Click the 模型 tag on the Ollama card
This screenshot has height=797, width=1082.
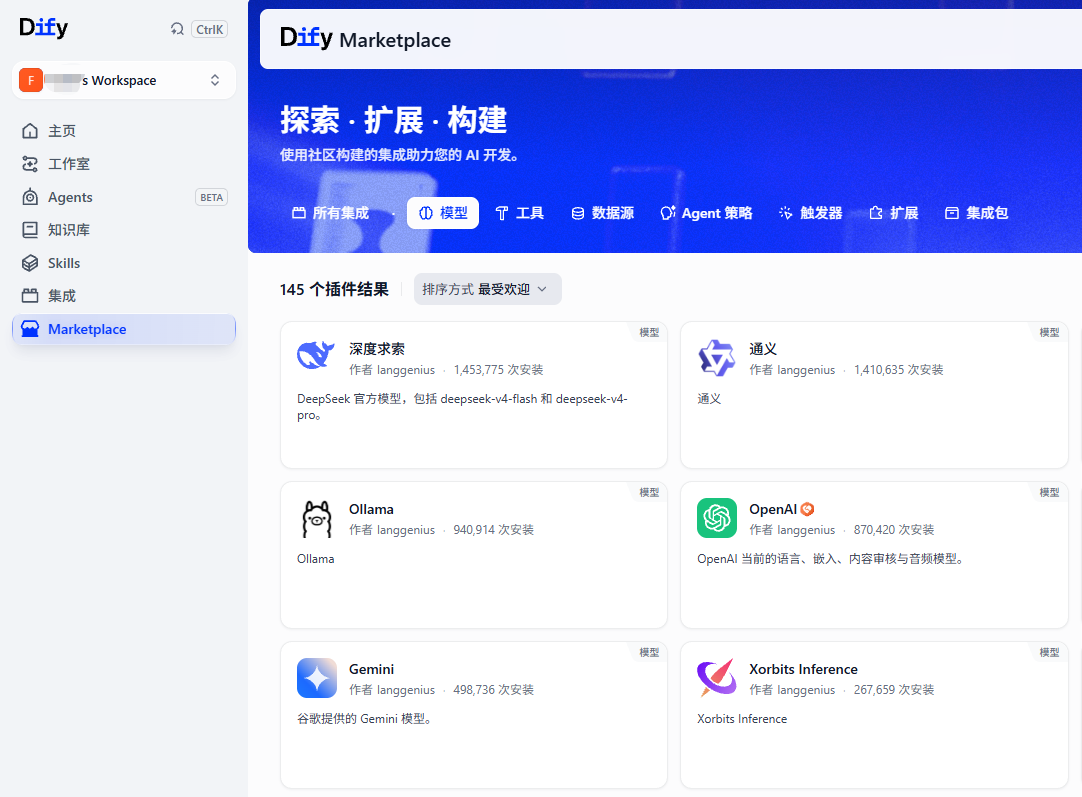(649, 492)
